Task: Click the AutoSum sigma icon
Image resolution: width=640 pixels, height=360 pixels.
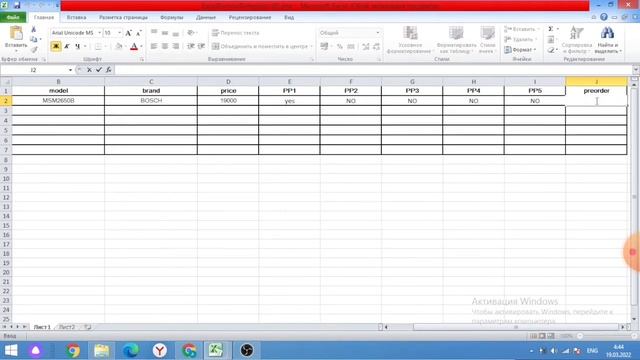Action: [x=551, y=29]
